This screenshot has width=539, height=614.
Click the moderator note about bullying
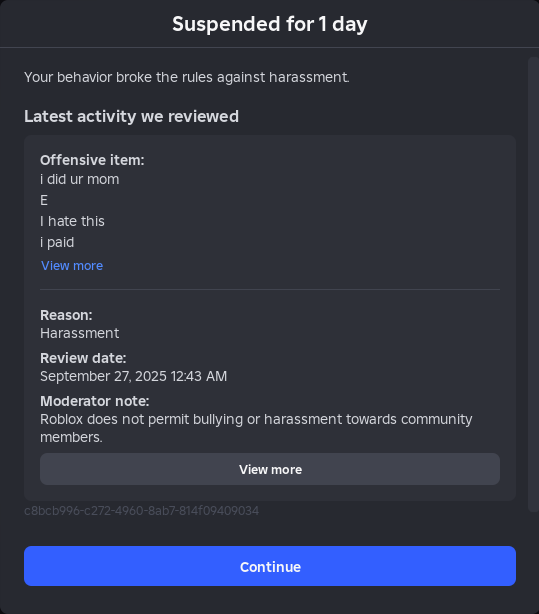point(256,428)
